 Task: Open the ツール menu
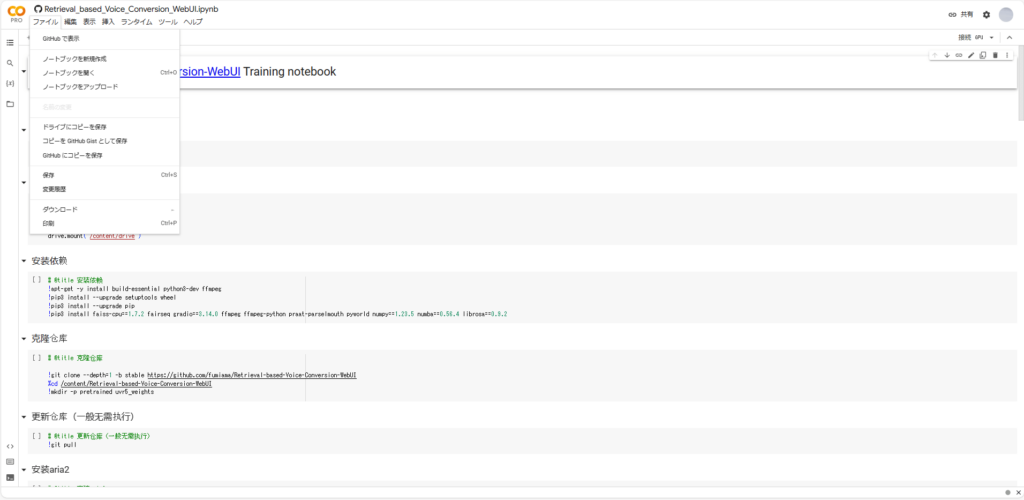tap(168, 22)
